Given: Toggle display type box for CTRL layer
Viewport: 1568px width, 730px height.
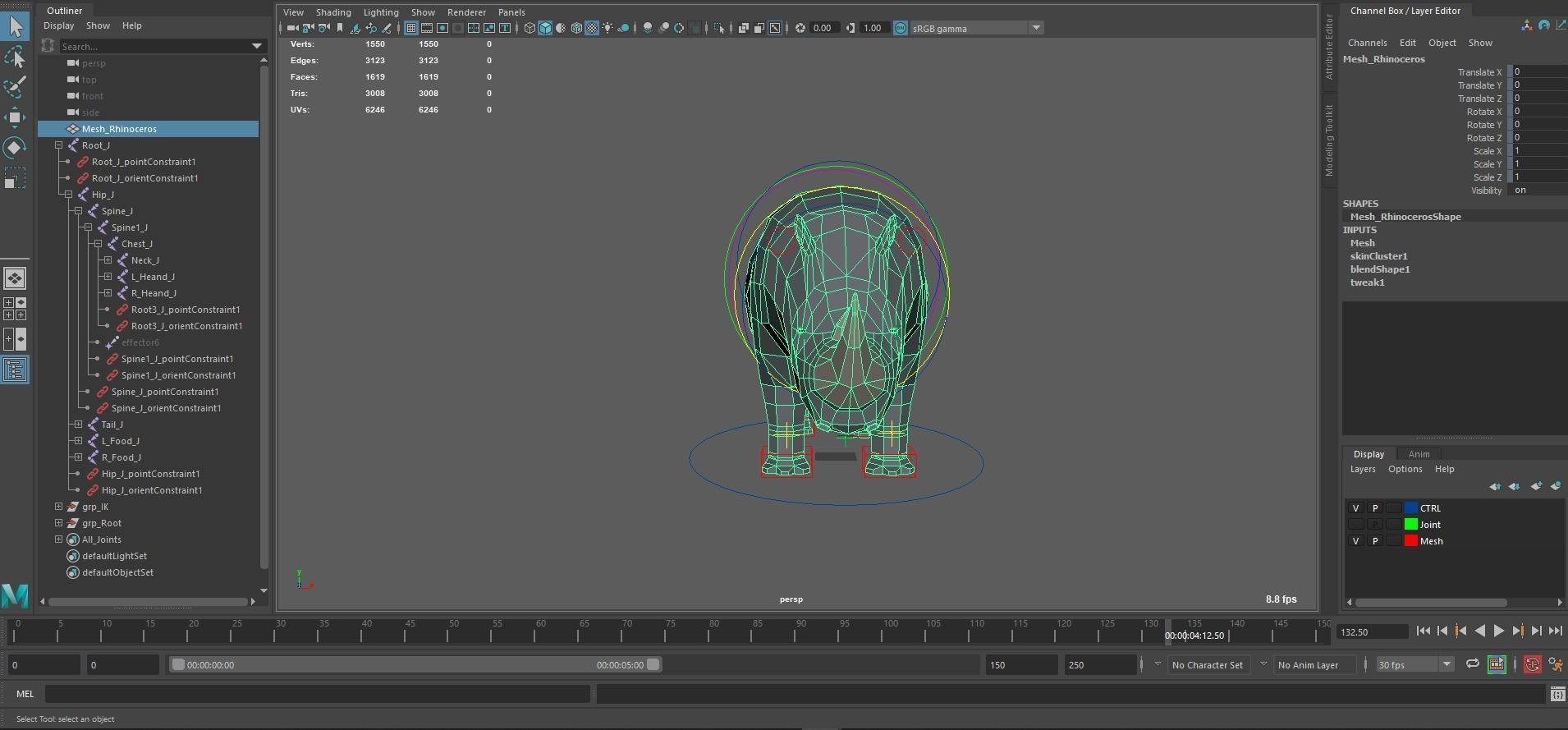Looking at the screenshot, I should (x=1393, y=508).
